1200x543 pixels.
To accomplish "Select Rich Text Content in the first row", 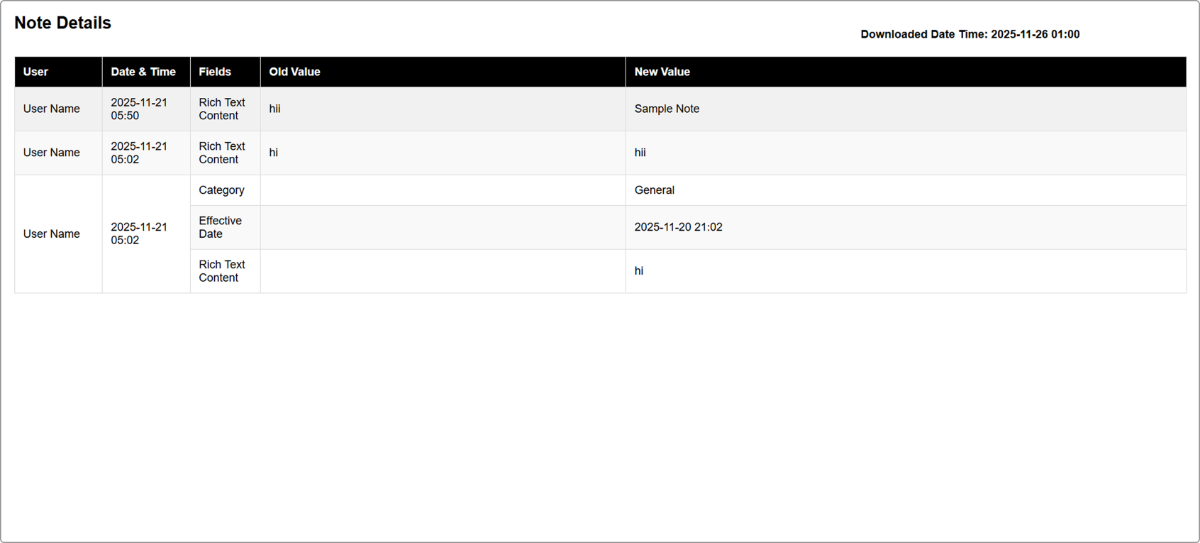I will point(222,109).
